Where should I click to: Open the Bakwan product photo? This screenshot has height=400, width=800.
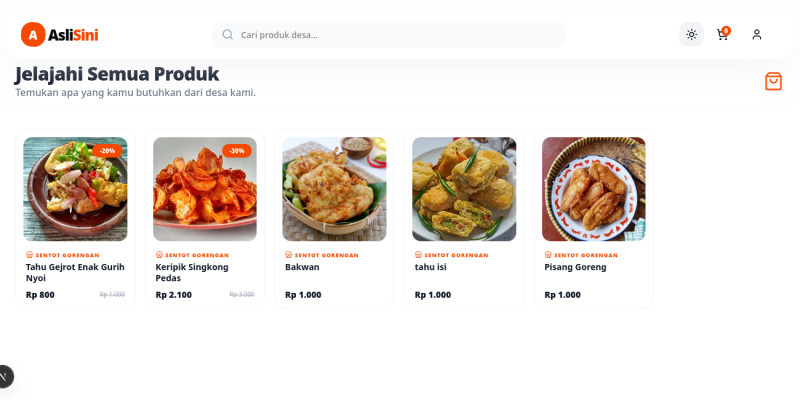coord(334,189)
